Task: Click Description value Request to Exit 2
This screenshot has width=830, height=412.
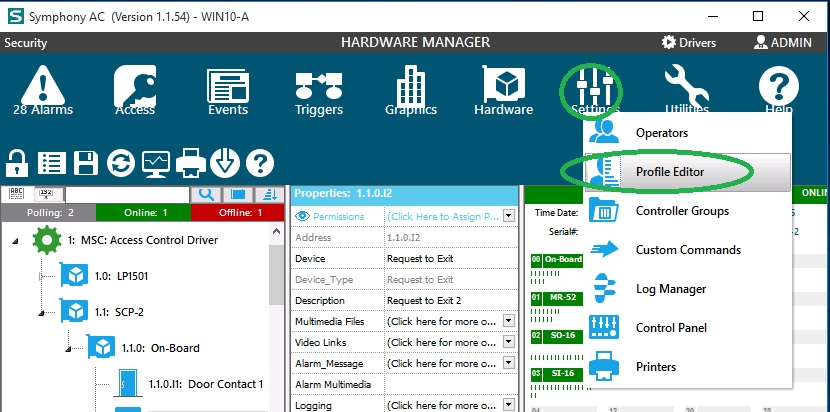Action: pyautogui.click(x=424, y=300)
